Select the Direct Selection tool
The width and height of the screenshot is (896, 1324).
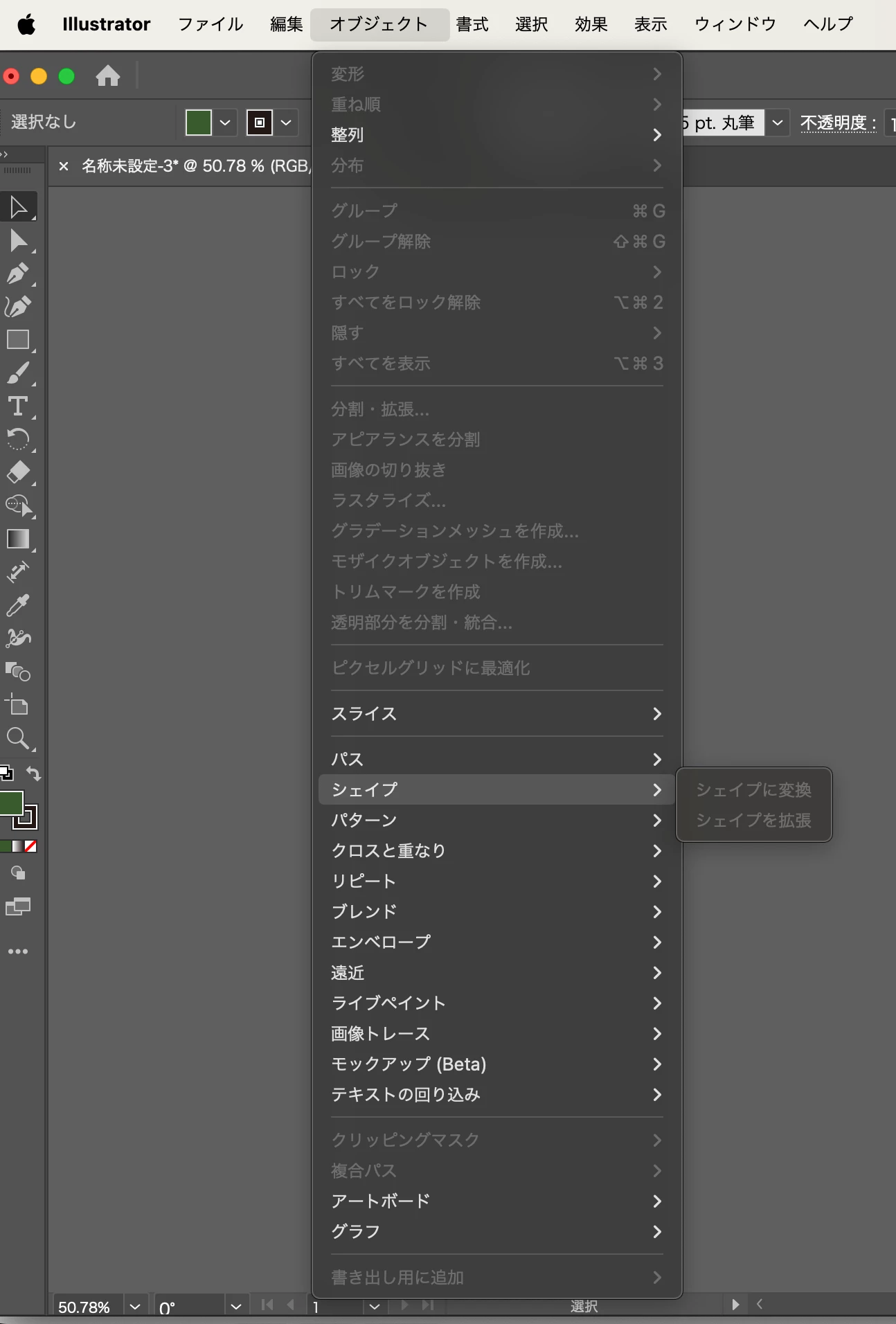[x=18, y=240]
